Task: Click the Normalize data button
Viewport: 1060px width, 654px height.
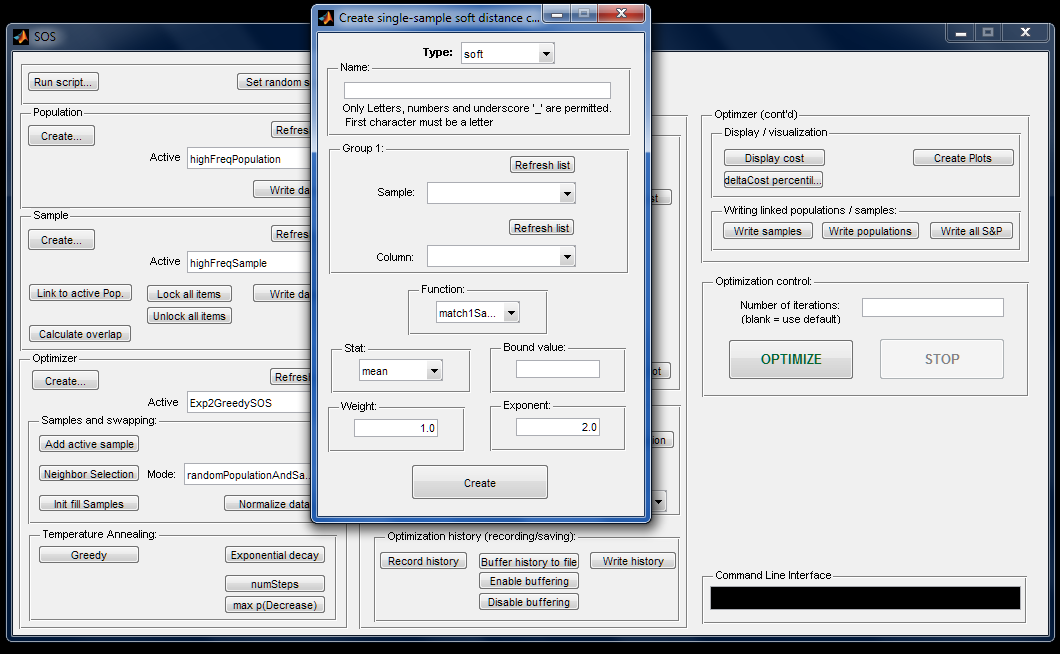Action: tap(268, 504)
